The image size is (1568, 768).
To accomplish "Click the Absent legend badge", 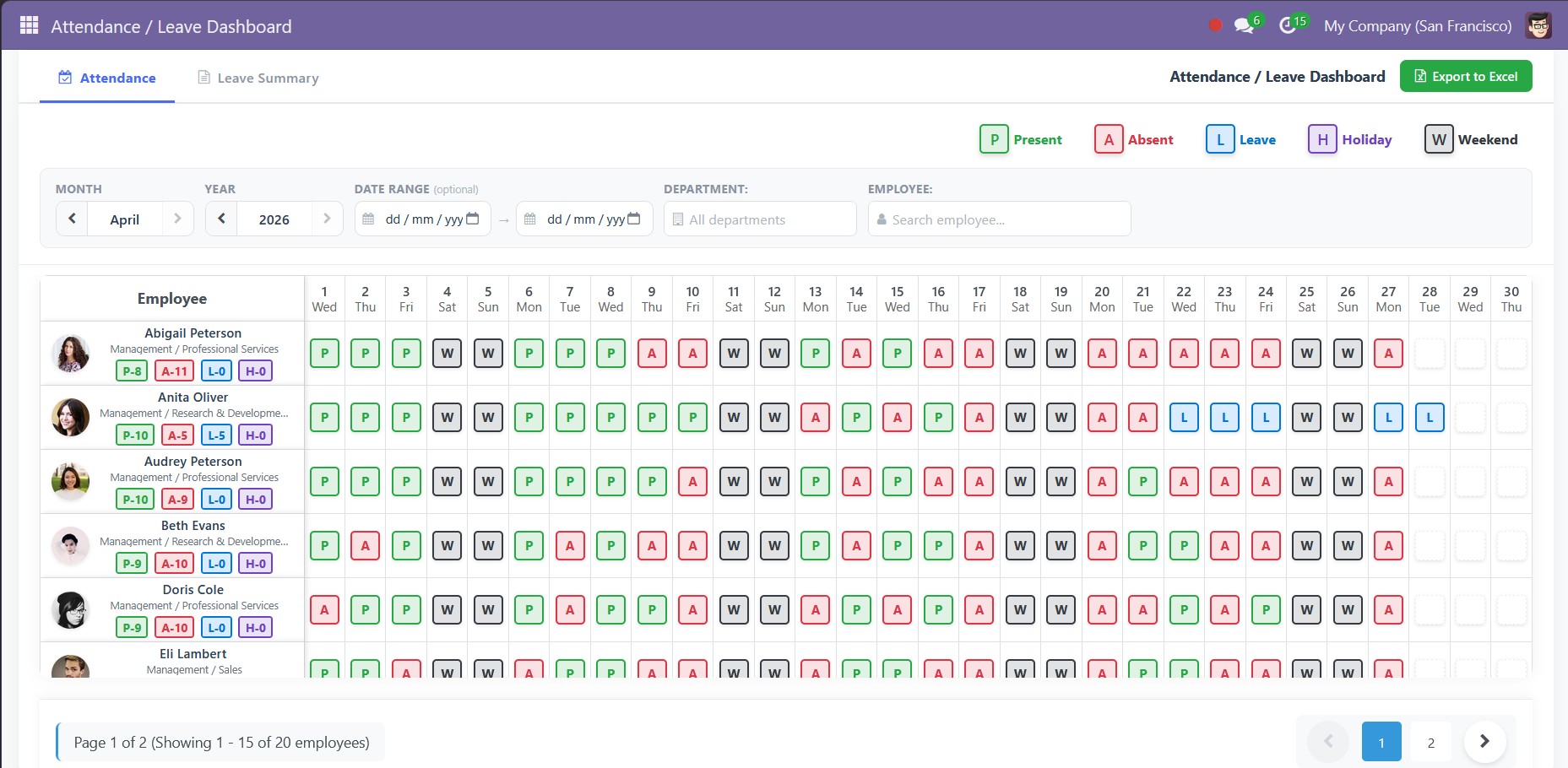I will coord(1109,139).
